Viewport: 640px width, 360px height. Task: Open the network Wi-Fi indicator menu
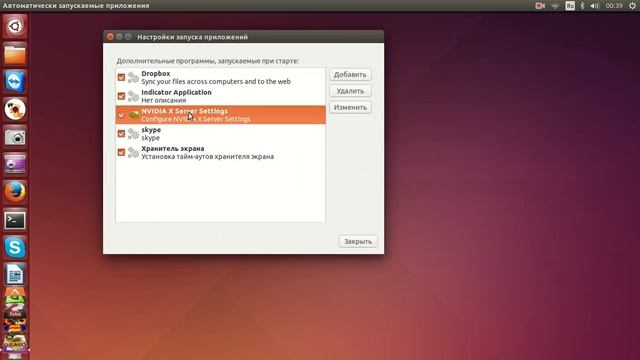click(555, 6)
